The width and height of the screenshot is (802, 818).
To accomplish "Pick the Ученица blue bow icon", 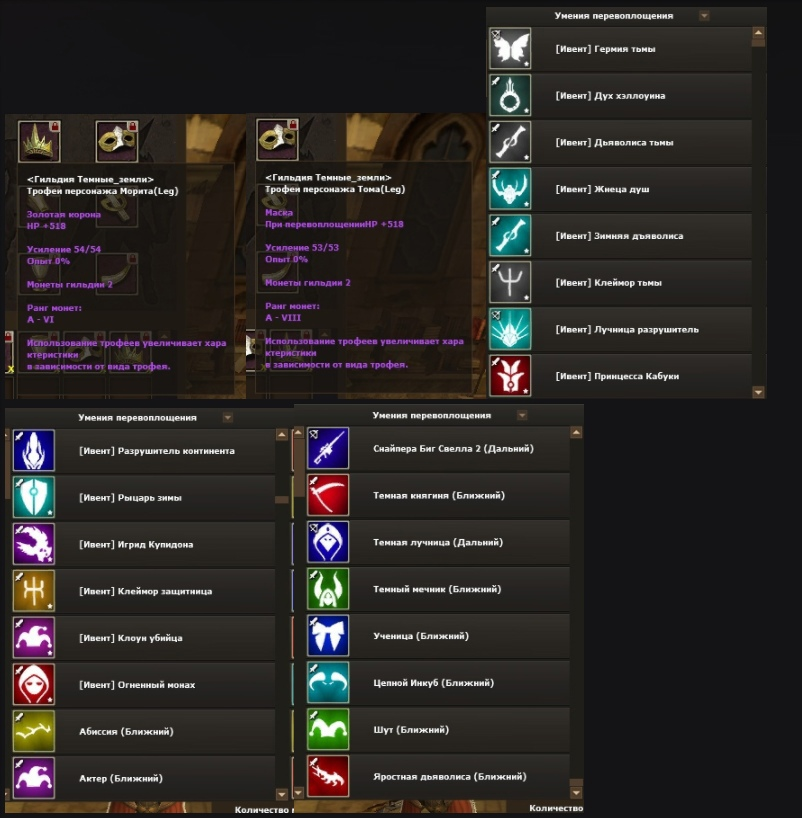I will [328, 635].
